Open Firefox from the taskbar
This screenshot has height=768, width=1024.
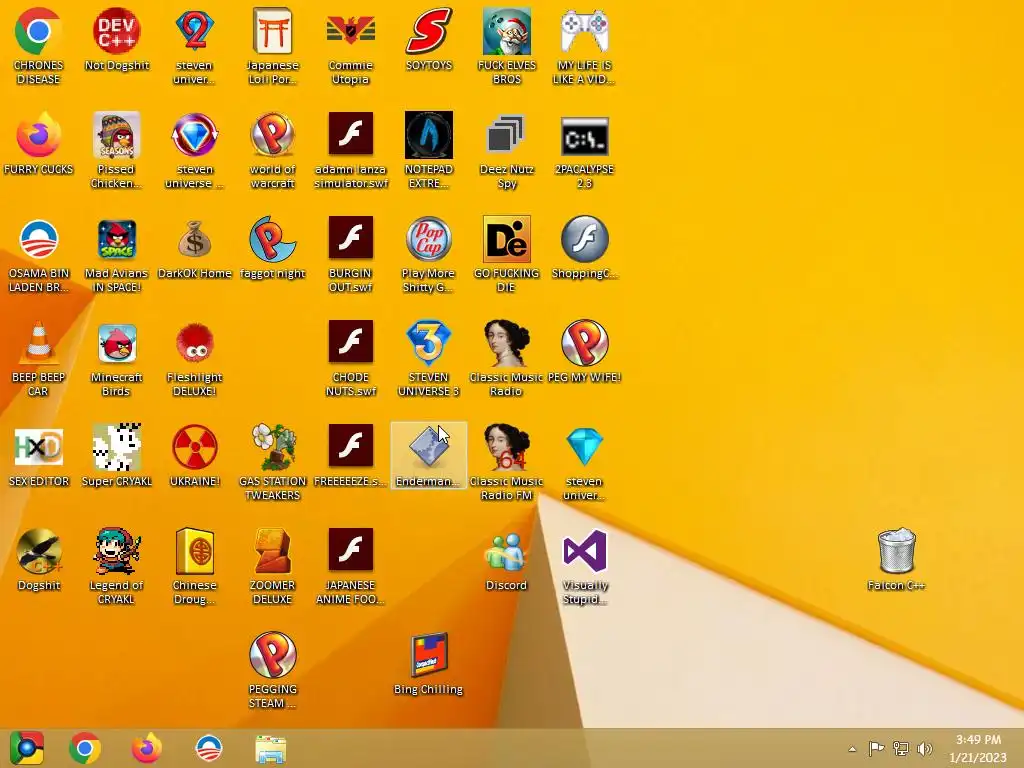(146, 748)
